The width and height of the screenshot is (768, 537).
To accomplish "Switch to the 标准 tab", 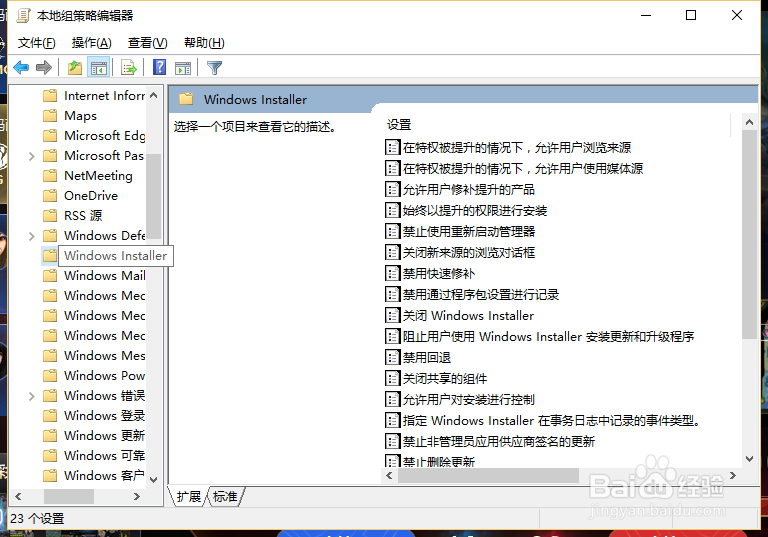I will (225, 496).
